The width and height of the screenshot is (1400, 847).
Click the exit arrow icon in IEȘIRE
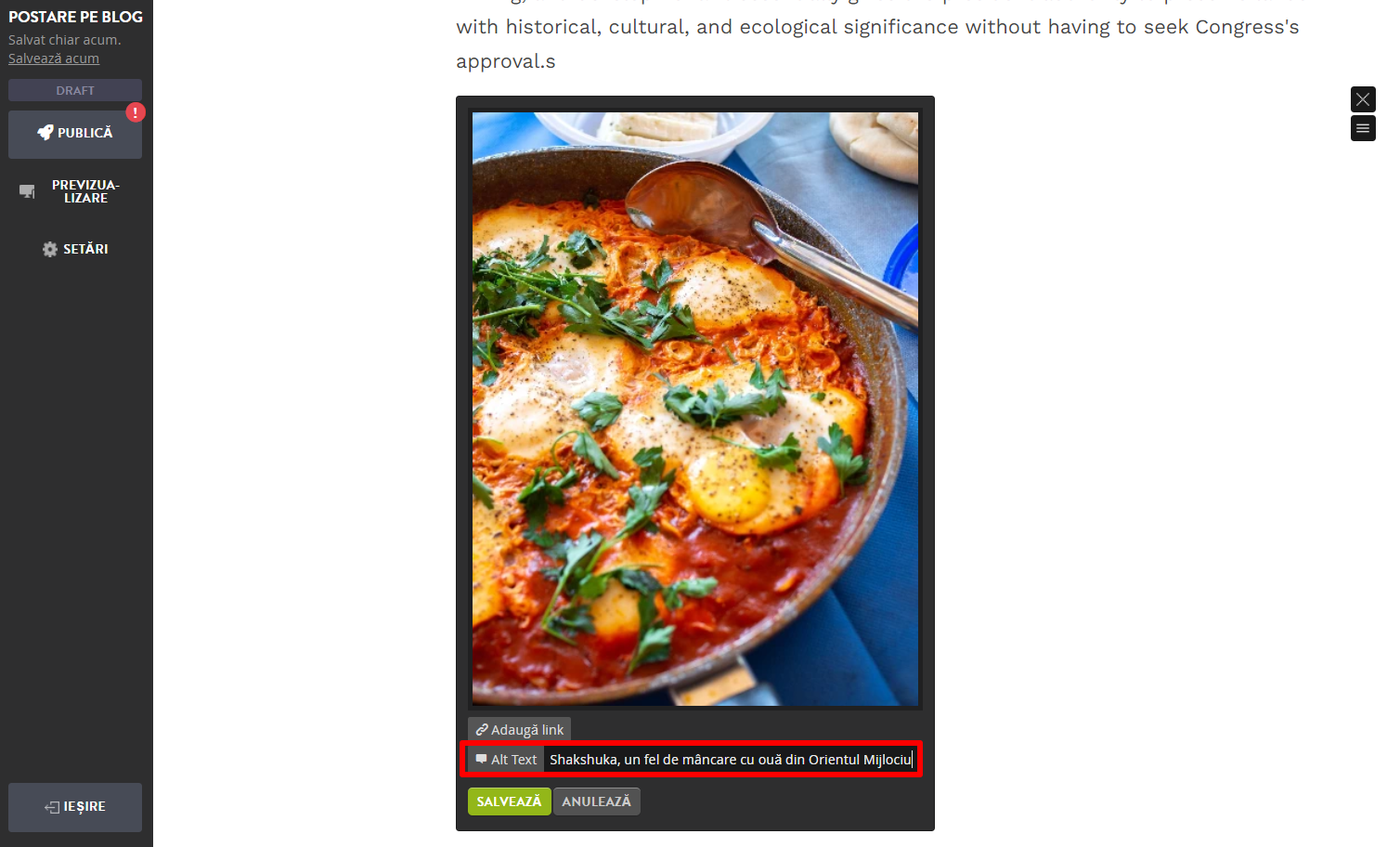click(52, 807)
